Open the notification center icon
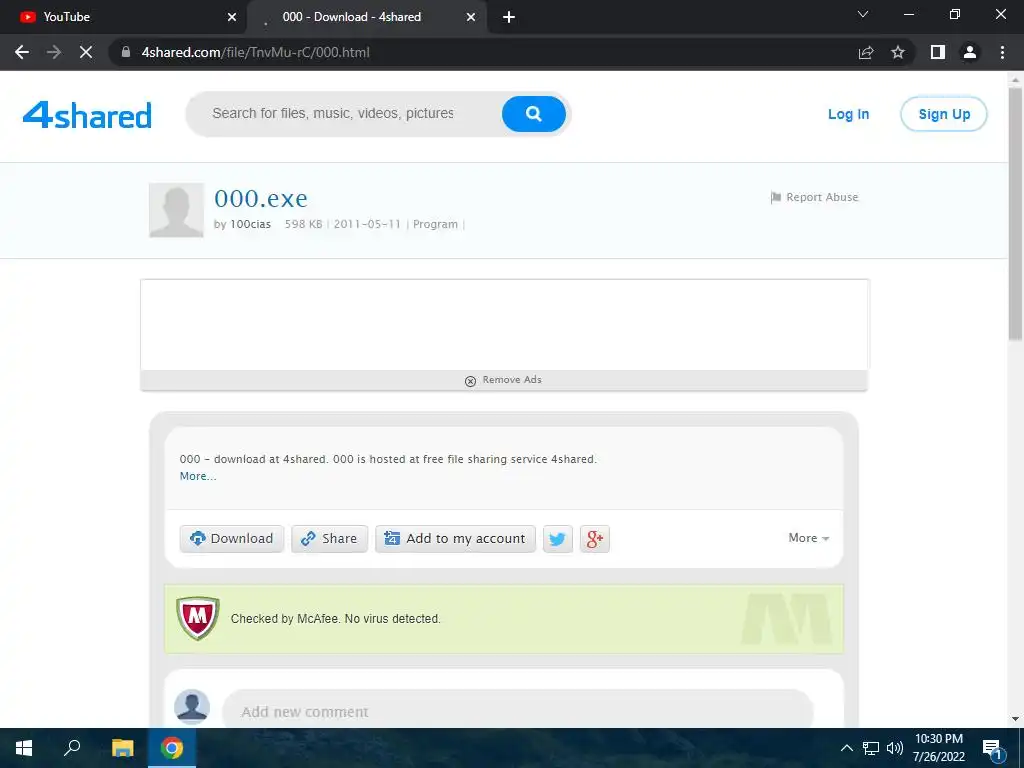Screen dimensions: 1024x768 [x=992, y=748]
